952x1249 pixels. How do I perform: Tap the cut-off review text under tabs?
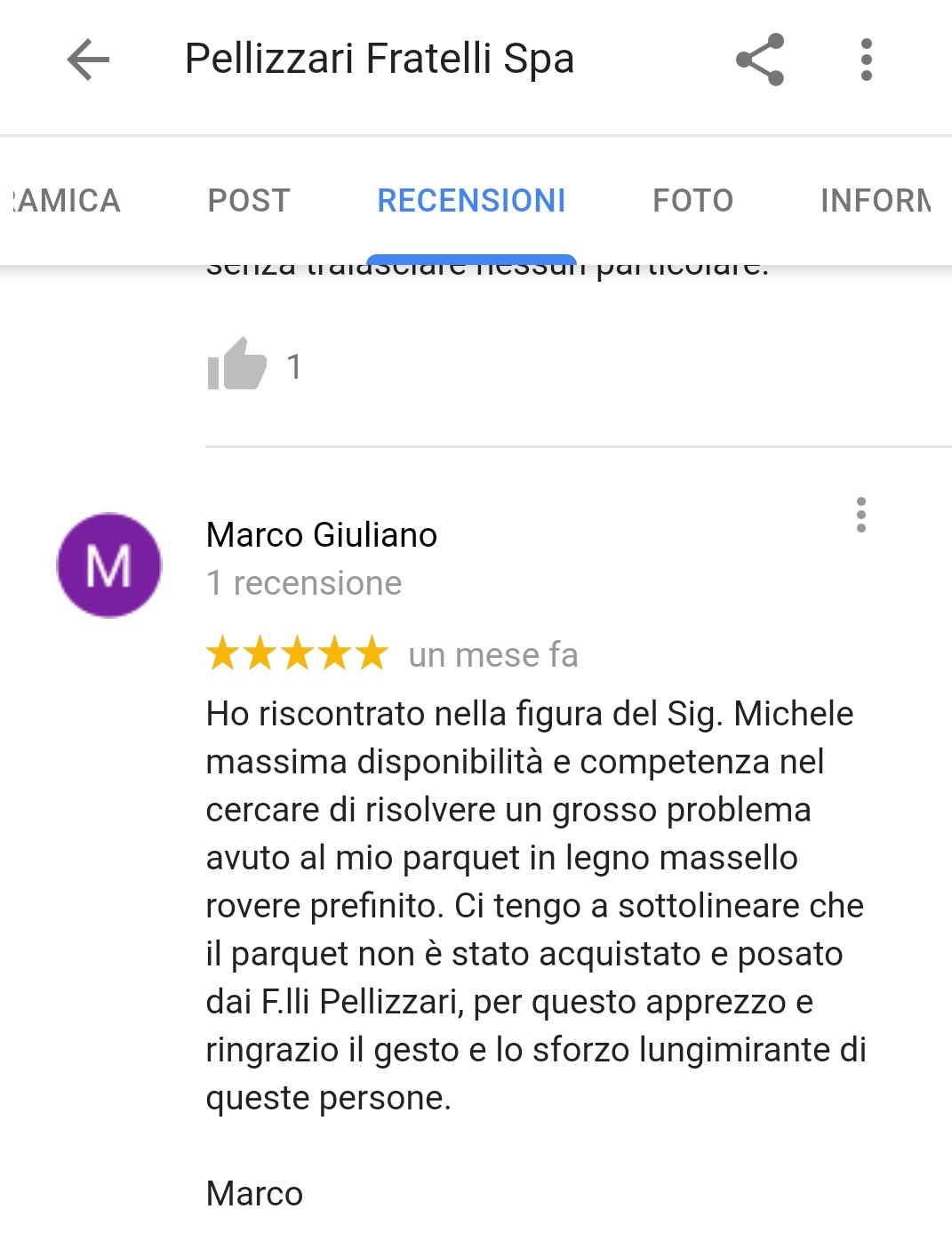(487, 268)
